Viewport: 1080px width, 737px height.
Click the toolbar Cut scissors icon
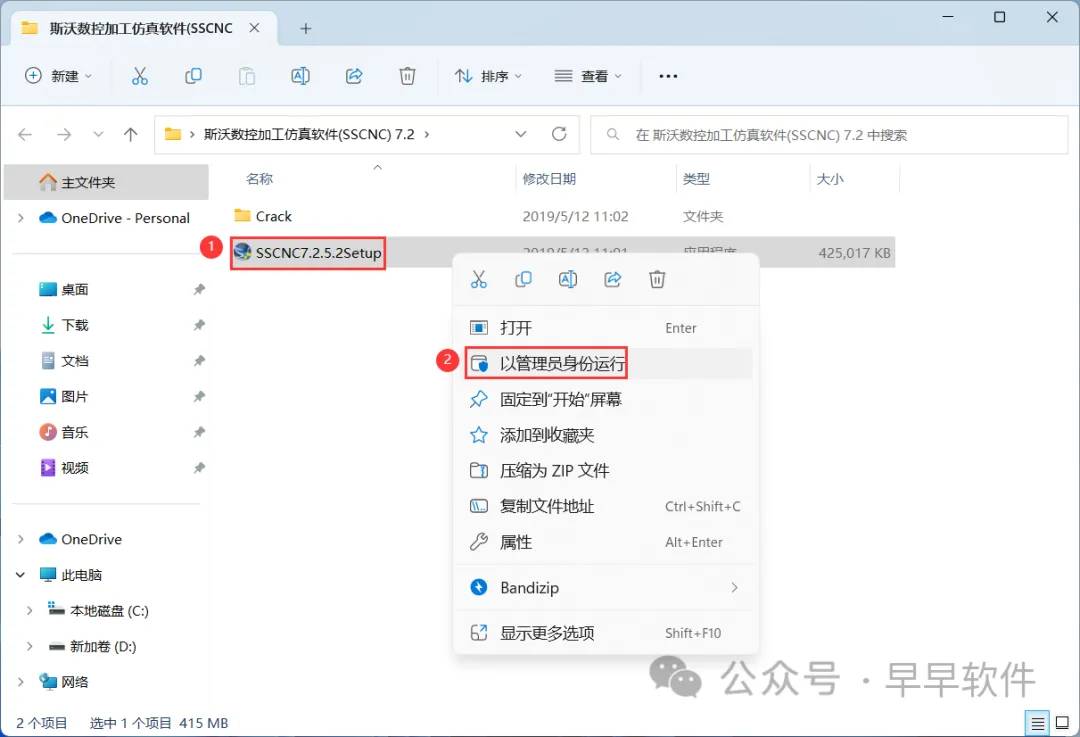[x=140, y=76]
